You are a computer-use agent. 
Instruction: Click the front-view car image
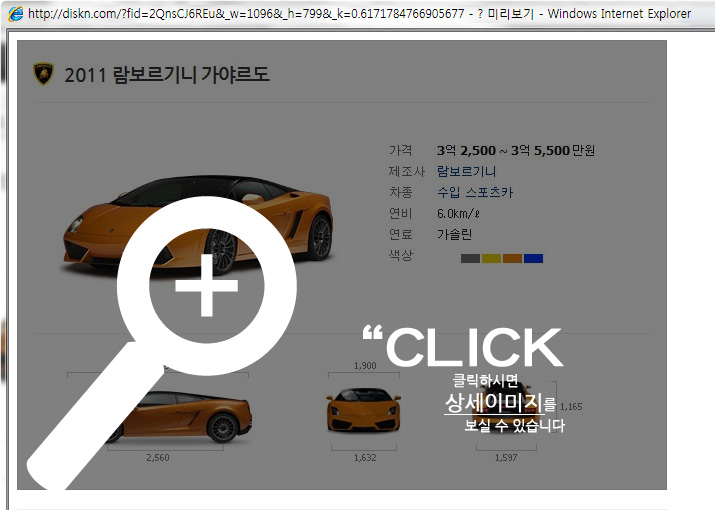coord(363,409)
